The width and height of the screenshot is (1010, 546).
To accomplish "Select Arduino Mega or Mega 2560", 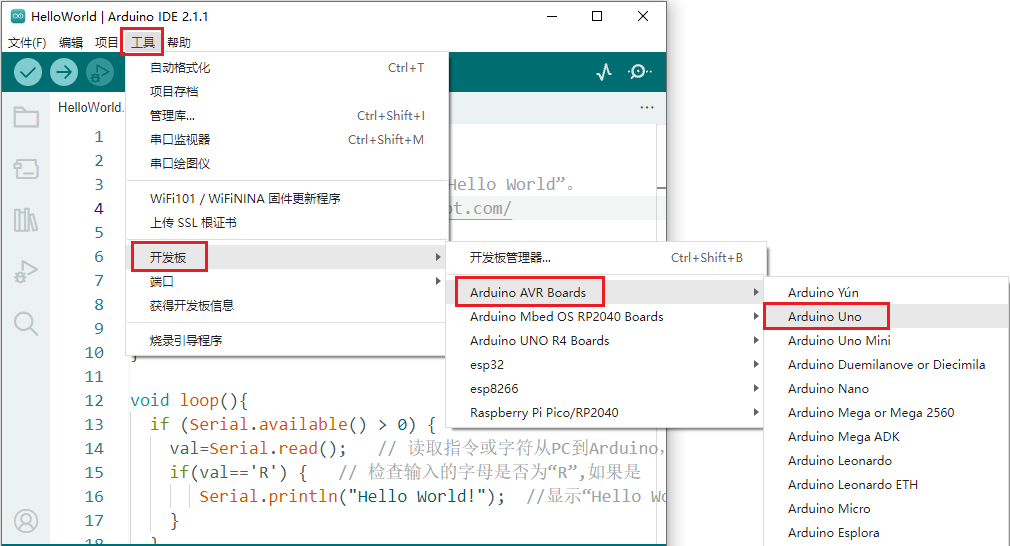I will [887, 412].
